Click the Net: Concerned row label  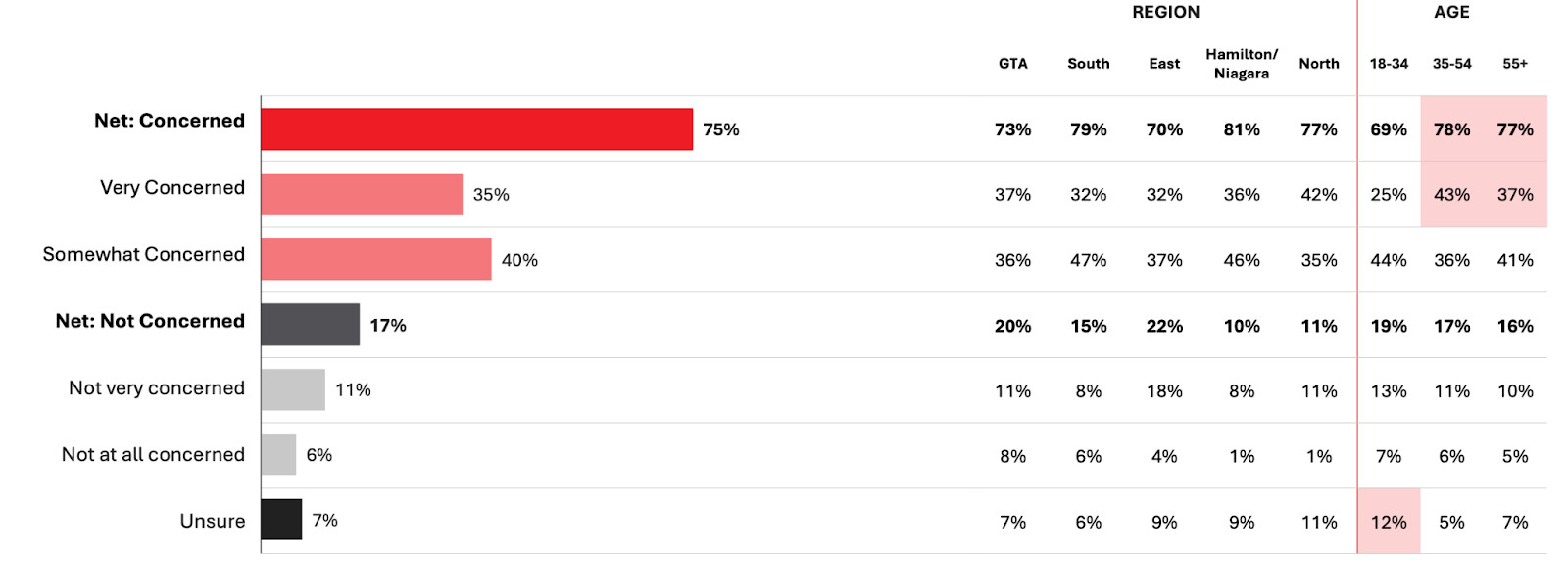170,121
